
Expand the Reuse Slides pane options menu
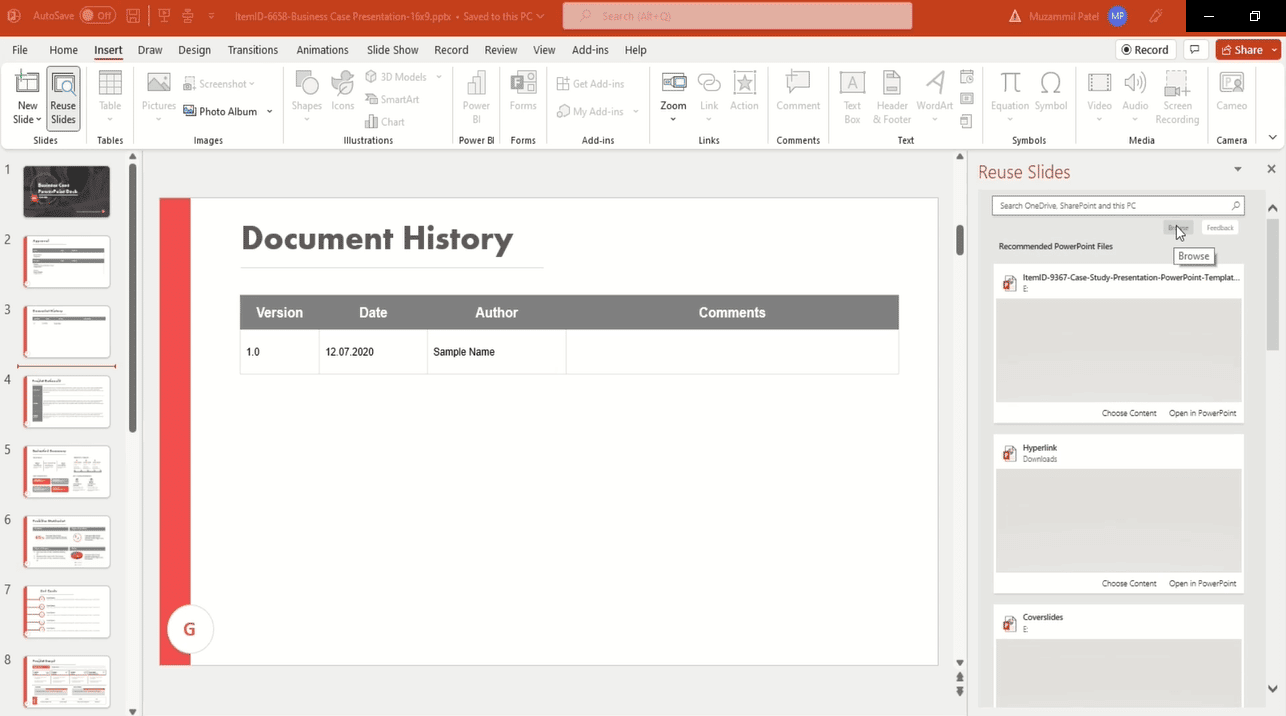[1238, 169]
